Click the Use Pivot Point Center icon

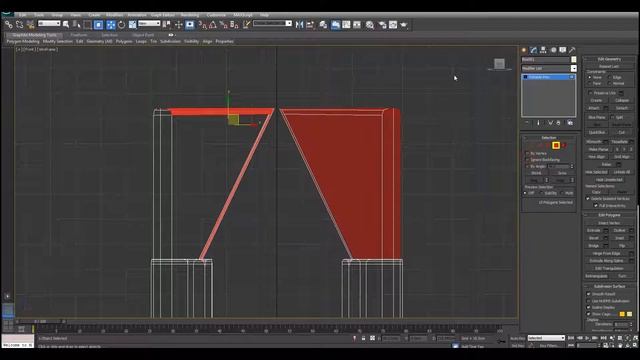(167, 25)
